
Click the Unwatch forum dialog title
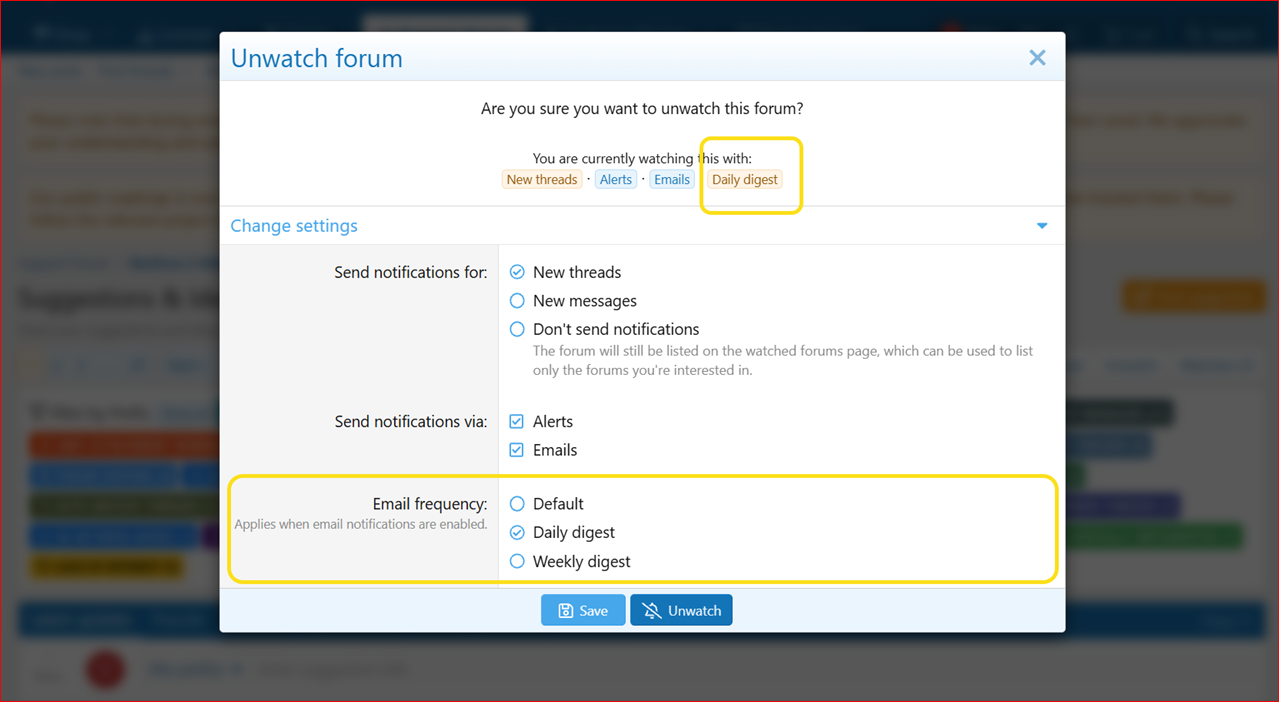pos(317,58)
